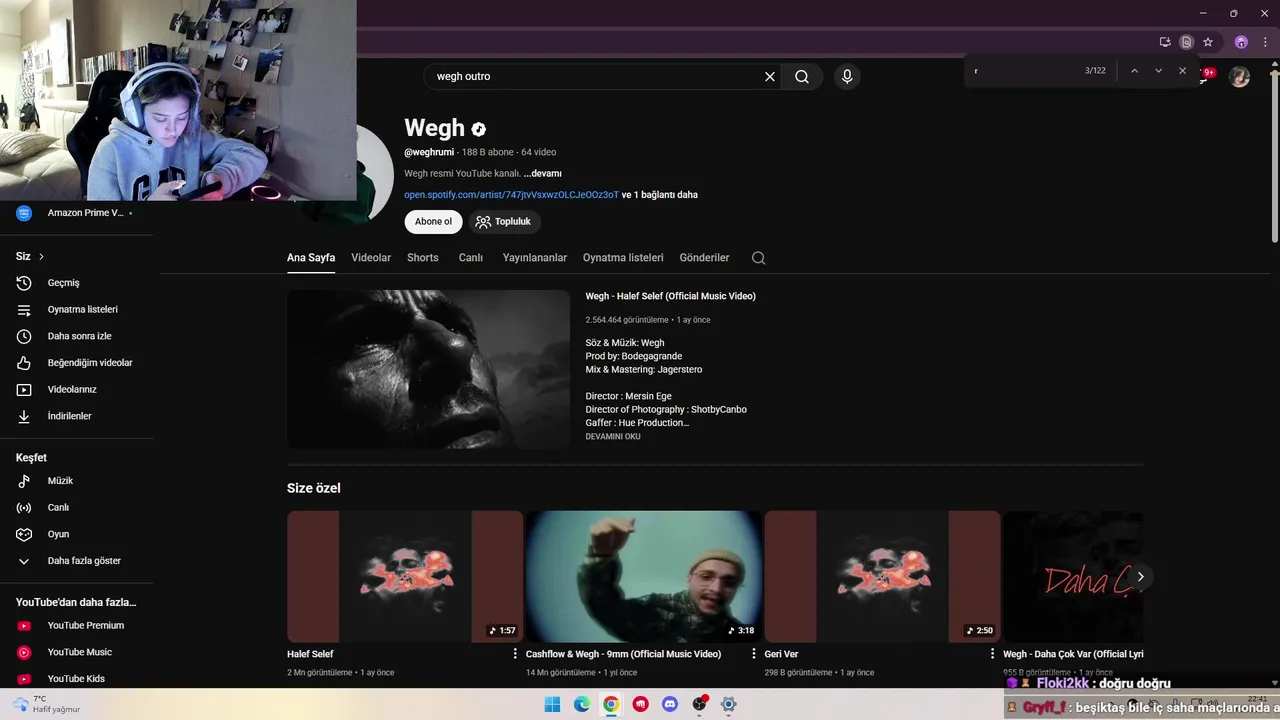1280x720 pixels.
Task: Select the 'Ana Sayfa' tab
Action: [x=311, y=258]
